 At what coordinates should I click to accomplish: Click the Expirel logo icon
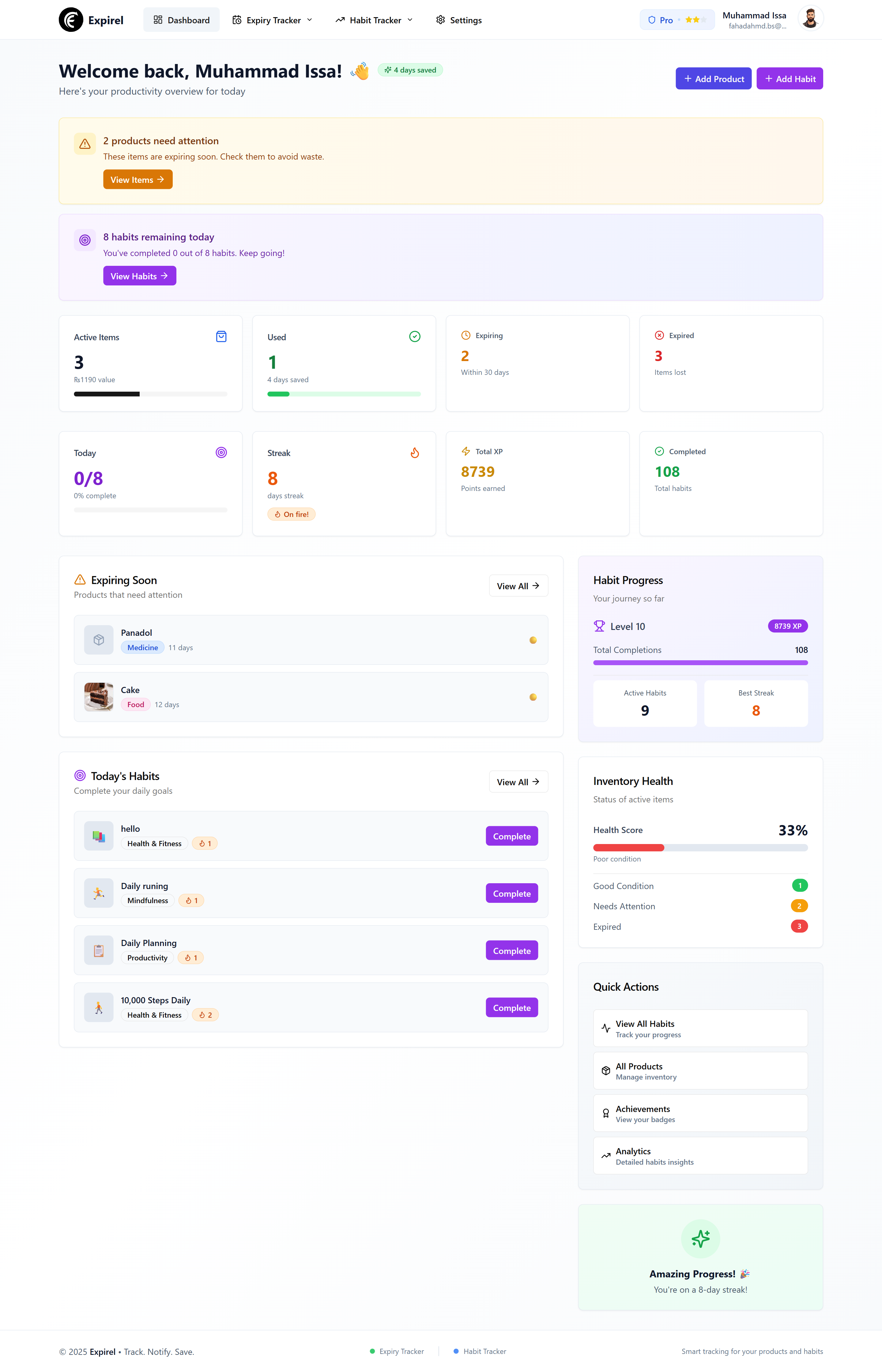click(x=71, y=20)
